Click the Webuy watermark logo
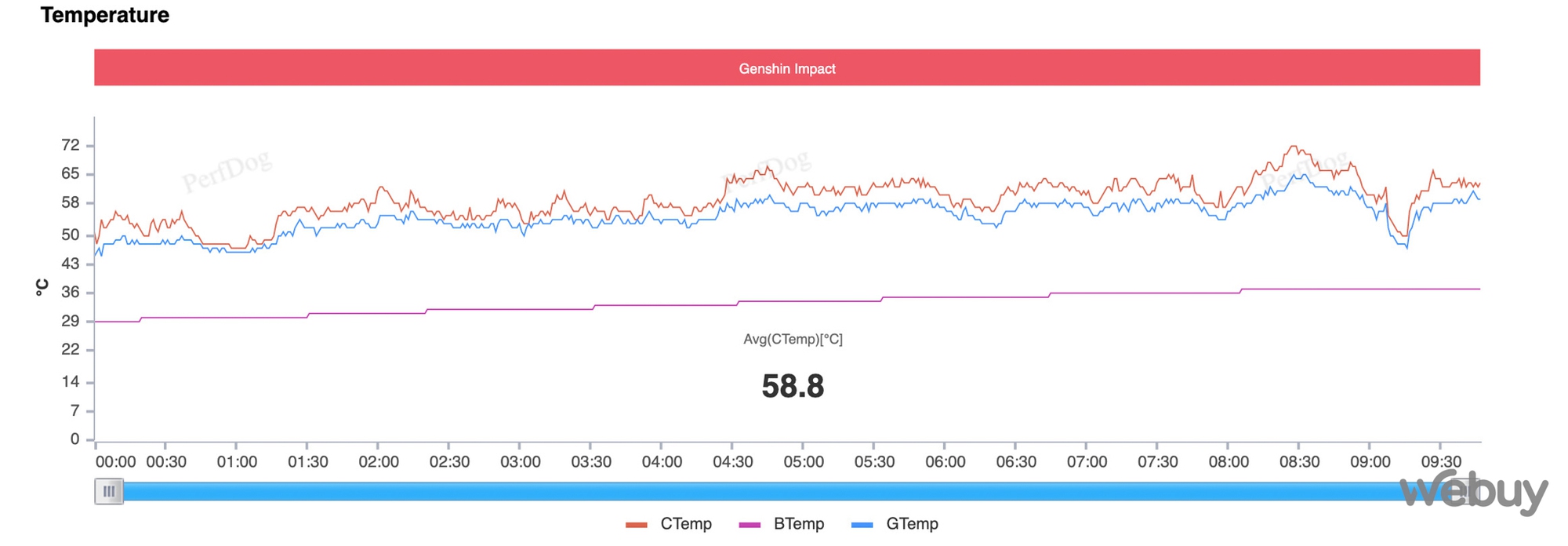The width and height of the screenshot is (1568, 546). (x=1474, y=492)
